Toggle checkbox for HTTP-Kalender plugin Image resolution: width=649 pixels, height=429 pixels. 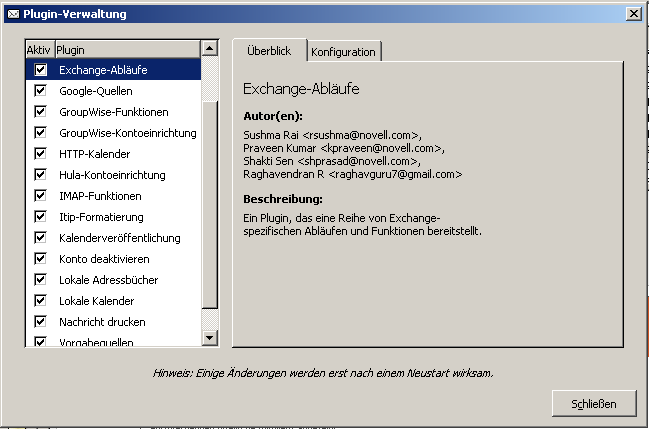click(41, 154)
